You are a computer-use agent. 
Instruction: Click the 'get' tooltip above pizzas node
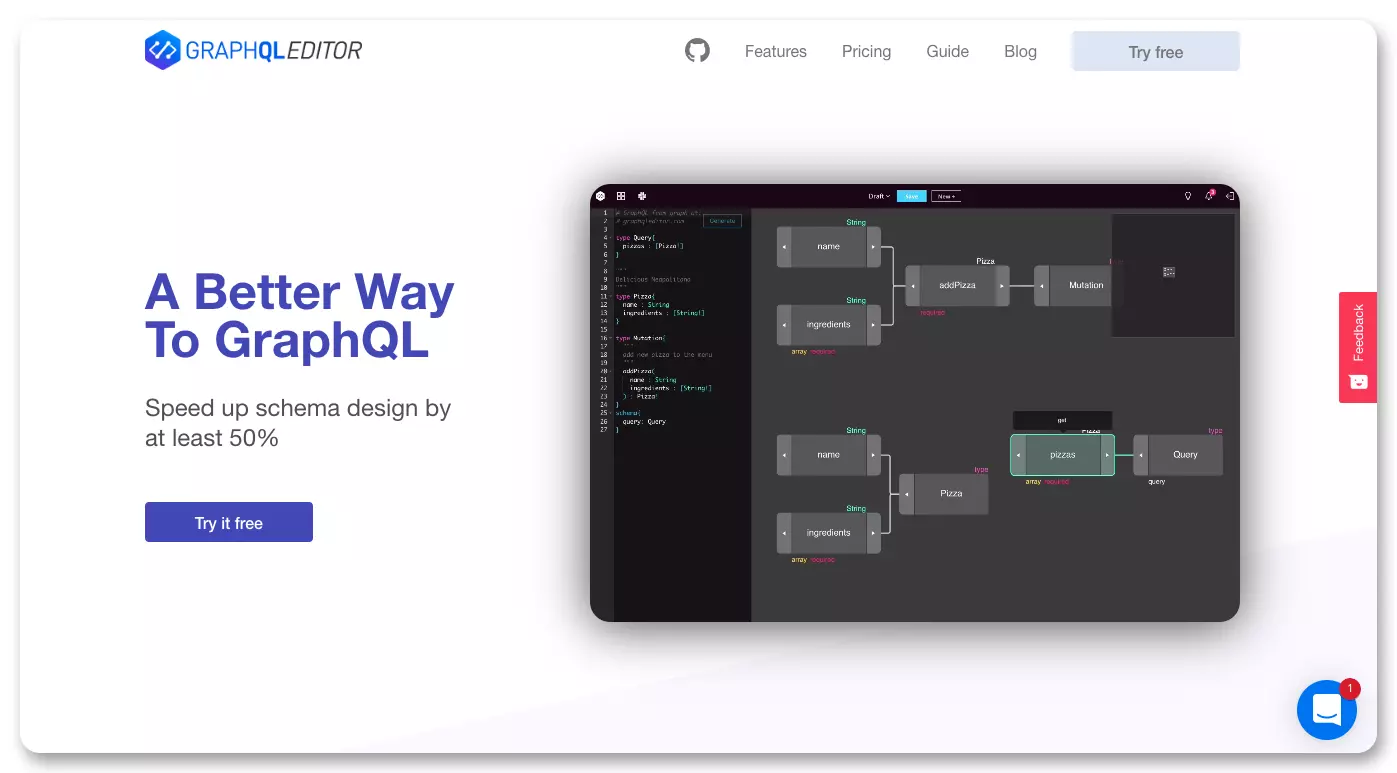[1062, 421]
